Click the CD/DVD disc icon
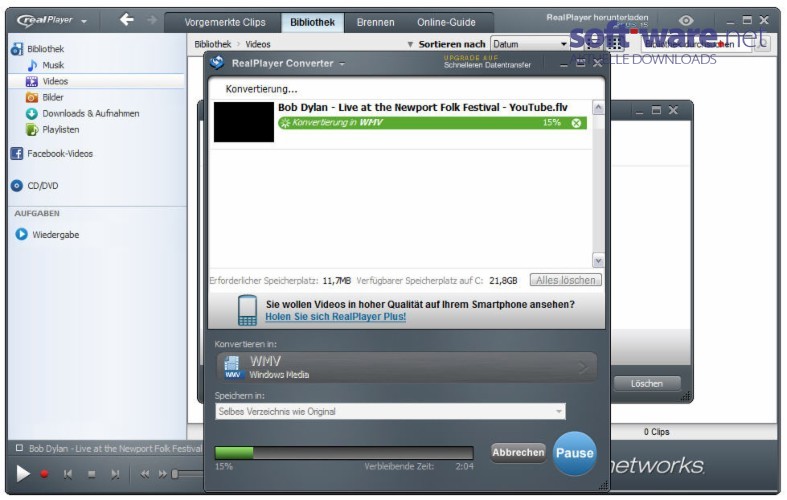Image resolution: width=787 pixels, height=500 pixels. (17, 186)
